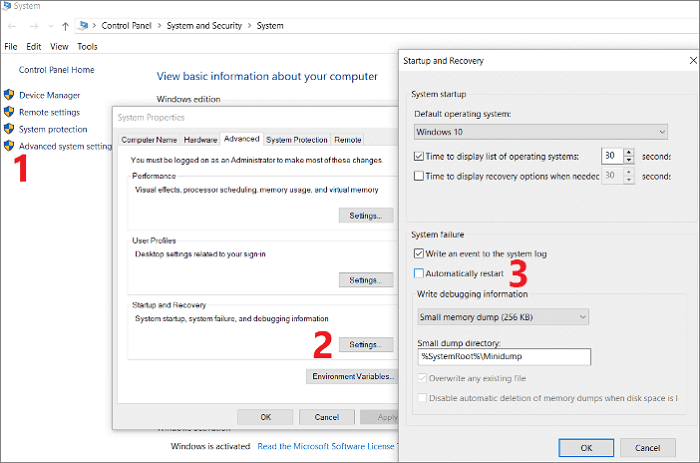Click the up one level arrow

pyautogui.click(x=66, y=26)
